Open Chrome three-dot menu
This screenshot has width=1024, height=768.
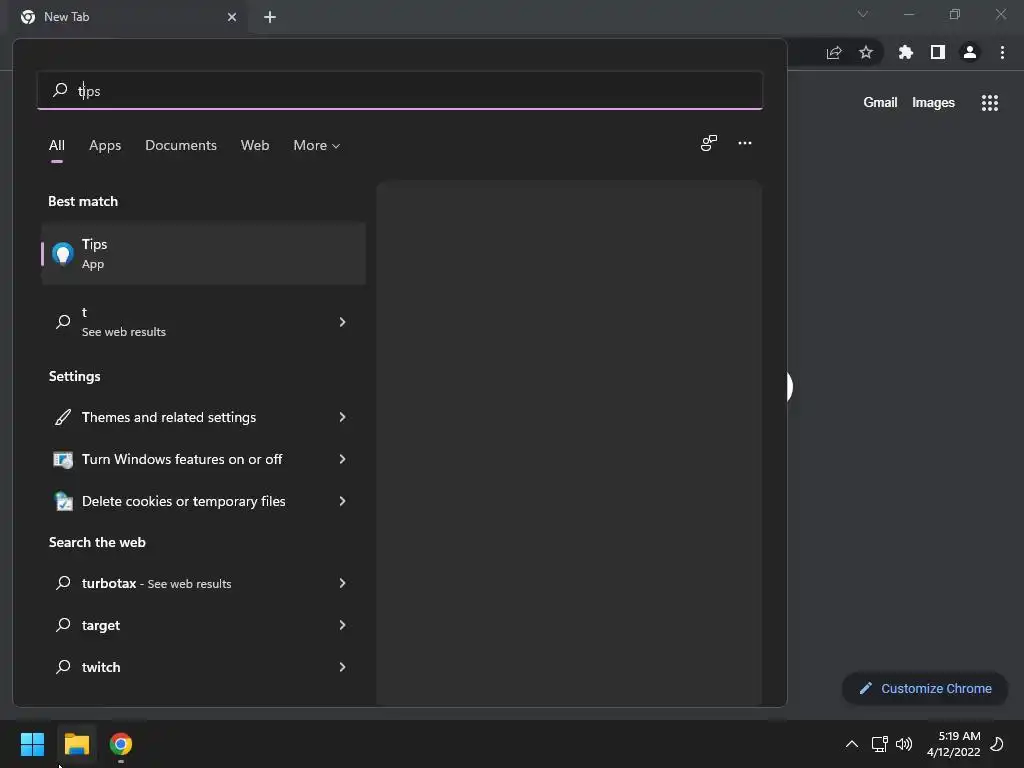tap(1002, 52)
